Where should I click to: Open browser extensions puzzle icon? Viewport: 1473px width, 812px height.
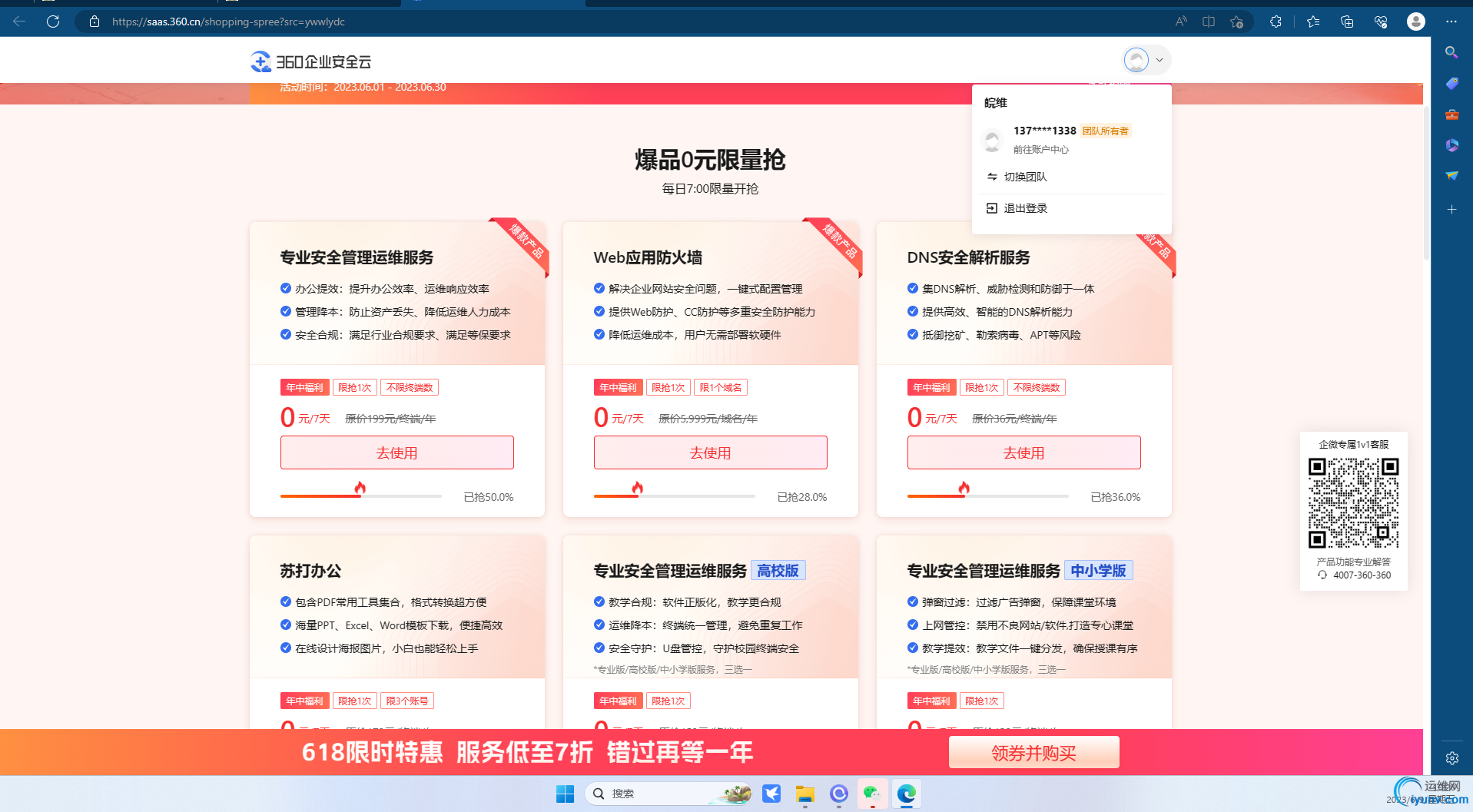pos(1276,22)
